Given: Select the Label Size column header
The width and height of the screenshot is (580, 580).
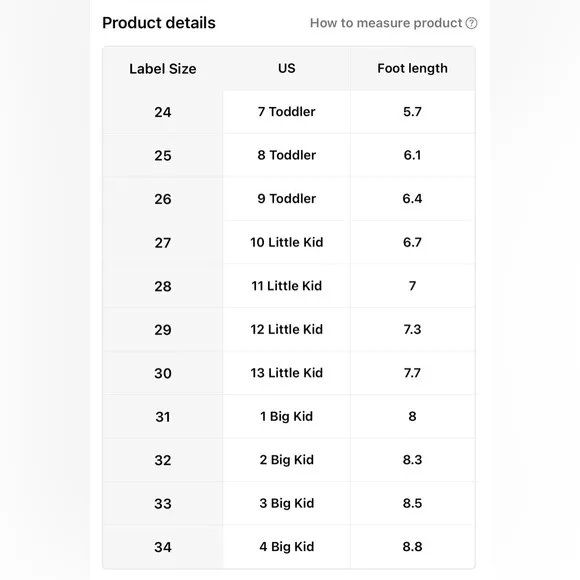Looking at the screenshot, I should [163, 69].
